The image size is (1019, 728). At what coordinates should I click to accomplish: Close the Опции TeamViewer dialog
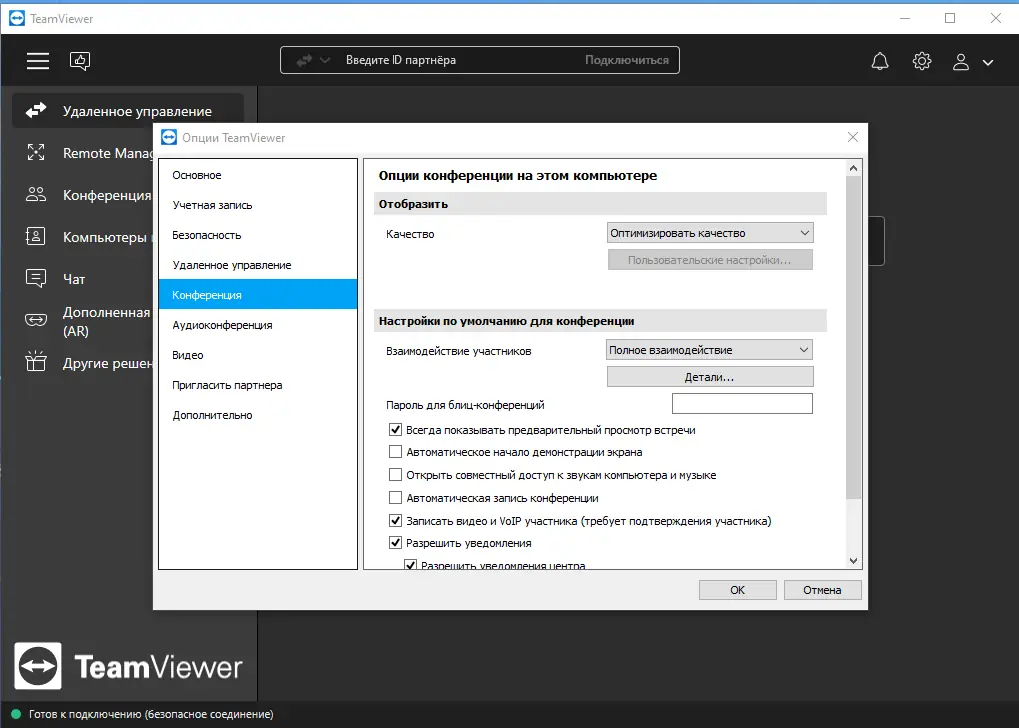[853, 137]
